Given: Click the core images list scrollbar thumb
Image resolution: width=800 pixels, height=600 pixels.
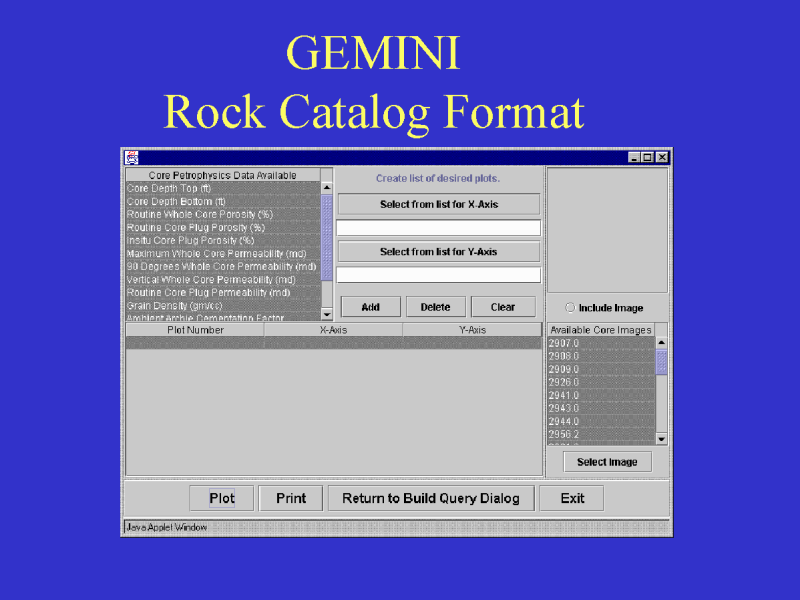Looking at the screenshot, I should coord(662,362).
